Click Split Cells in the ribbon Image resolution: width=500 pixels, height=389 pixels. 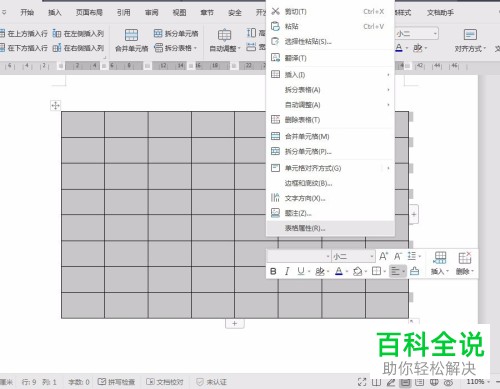pyautogui.click(x=176, y=34)
